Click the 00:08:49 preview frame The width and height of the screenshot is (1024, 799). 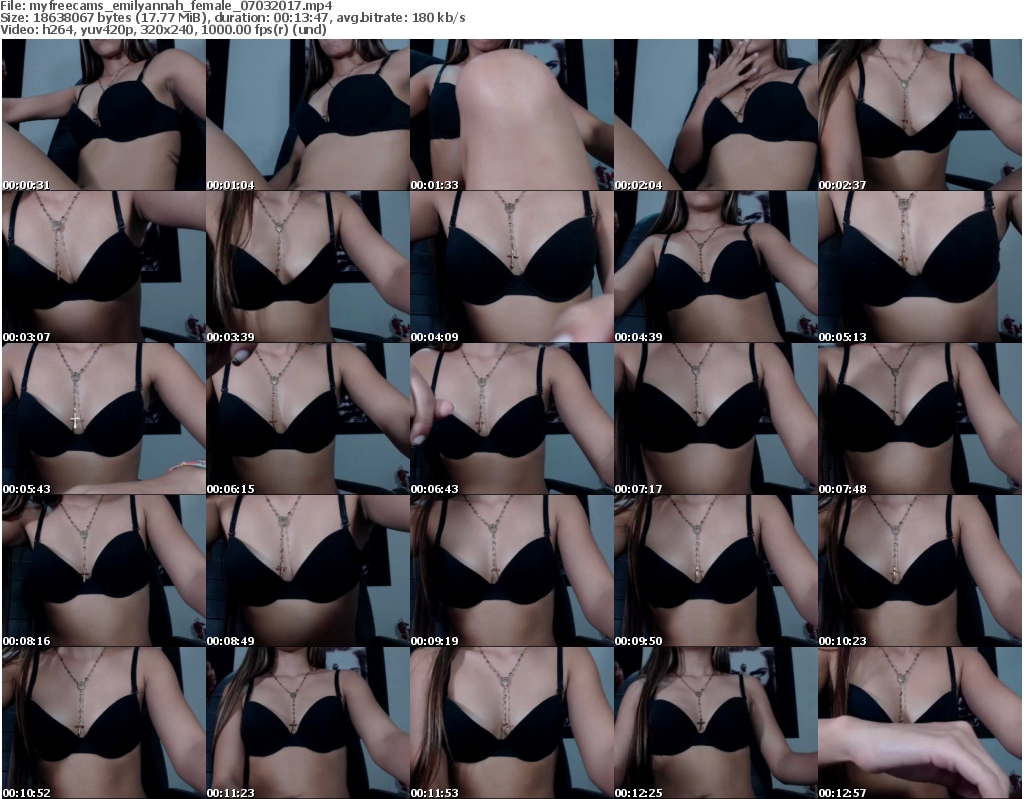point(308,571)
